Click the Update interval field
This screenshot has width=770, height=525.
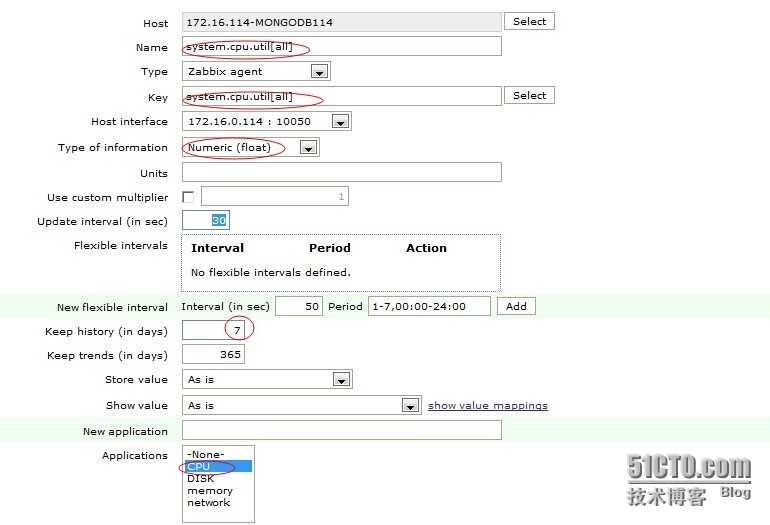[206, 221]
